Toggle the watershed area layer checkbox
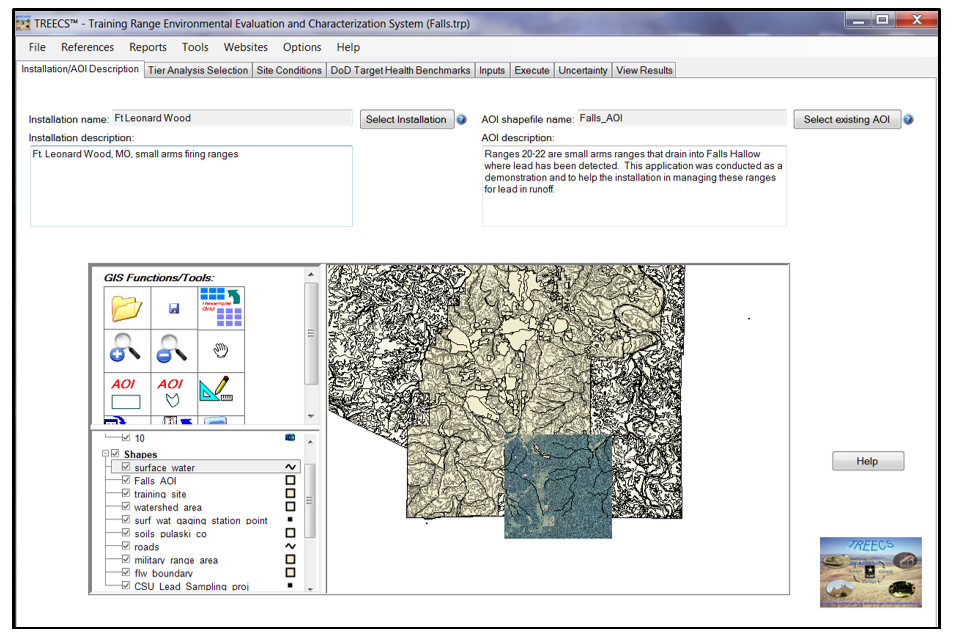 (126, 507)
